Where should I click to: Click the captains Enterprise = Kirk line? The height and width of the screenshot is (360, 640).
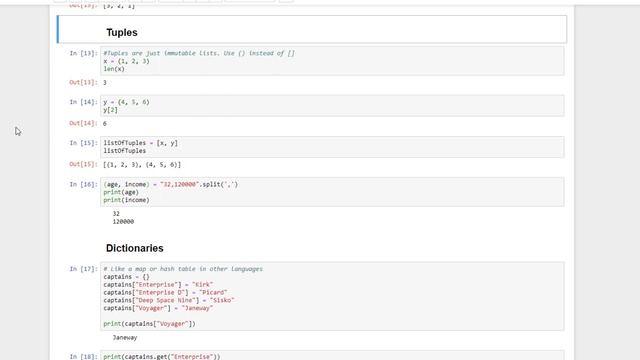pos(158,284)
